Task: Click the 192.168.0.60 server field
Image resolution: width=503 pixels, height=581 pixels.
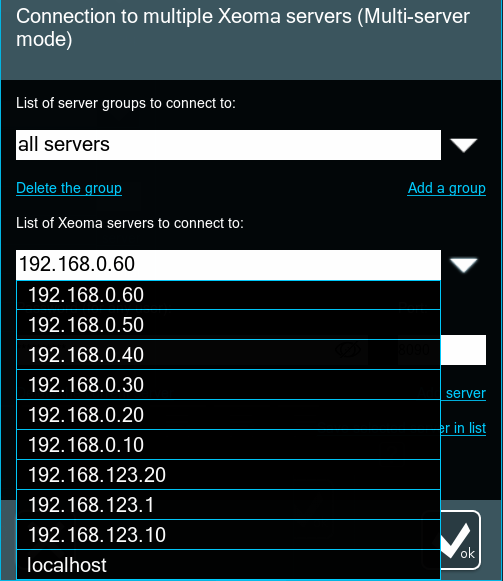Action: point(228,265)
